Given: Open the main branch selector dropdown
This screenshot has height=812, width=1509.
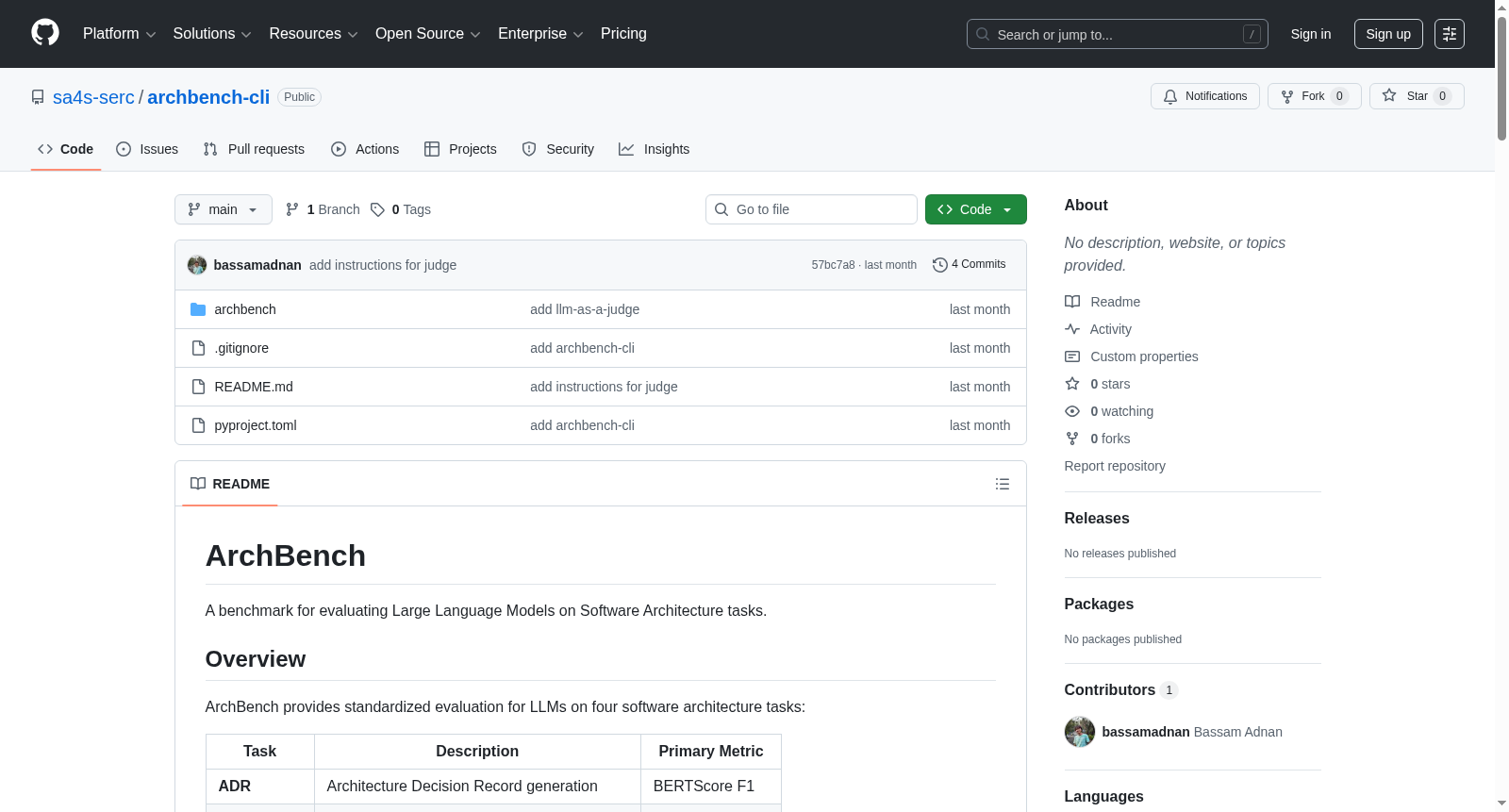Looking at the screenshot, I should click(x=224, y=209).
